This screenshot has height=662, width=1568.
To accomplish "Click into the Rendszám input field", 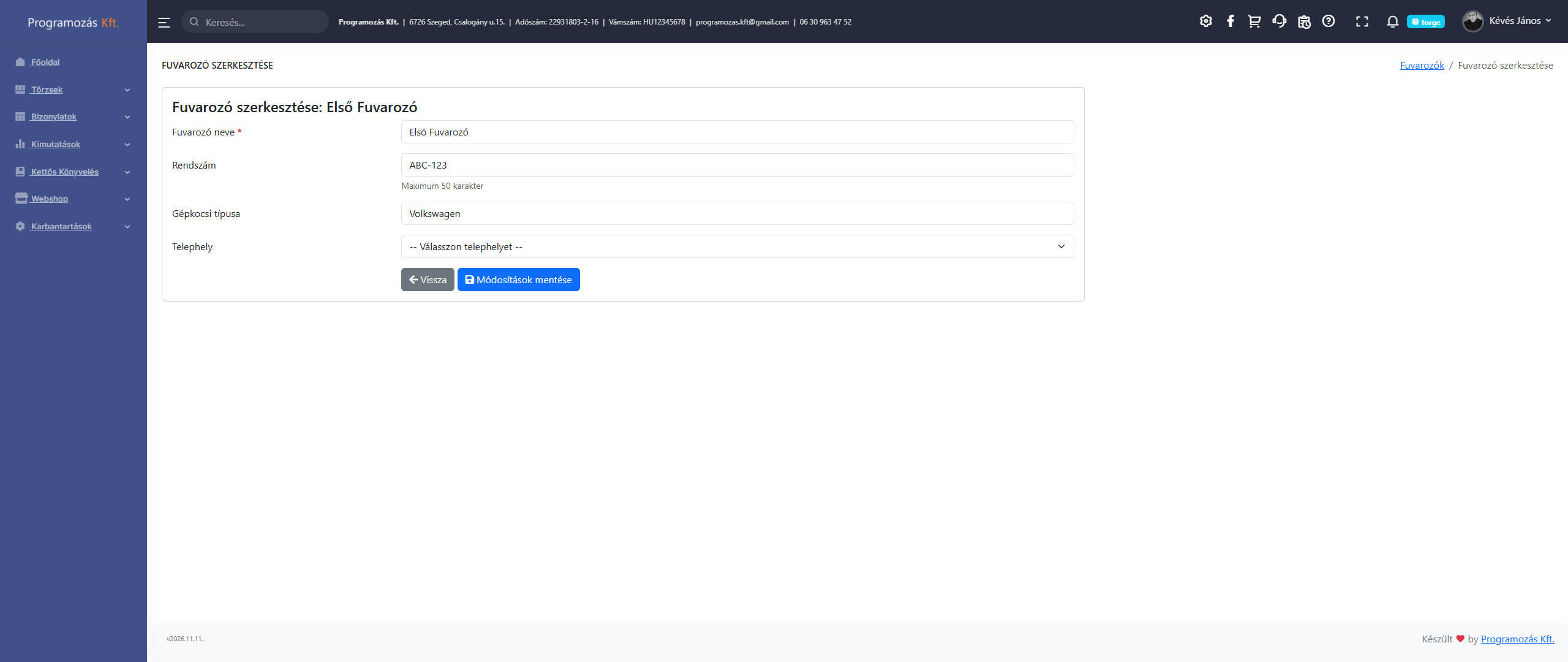I will 737,165.
